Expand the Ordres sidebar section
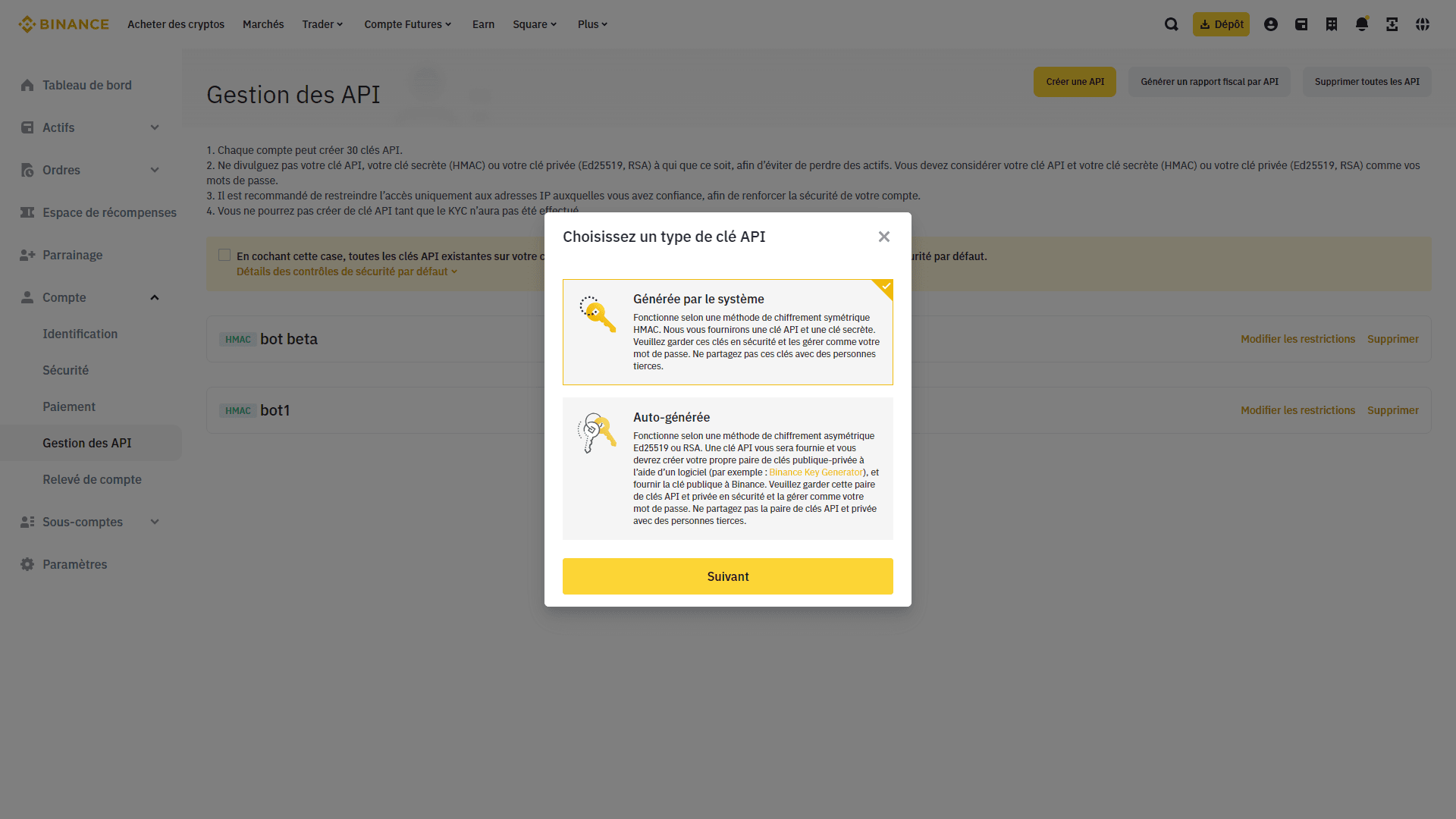The height and width of the screenshot is (819, 1456). (x=155, y=170)
